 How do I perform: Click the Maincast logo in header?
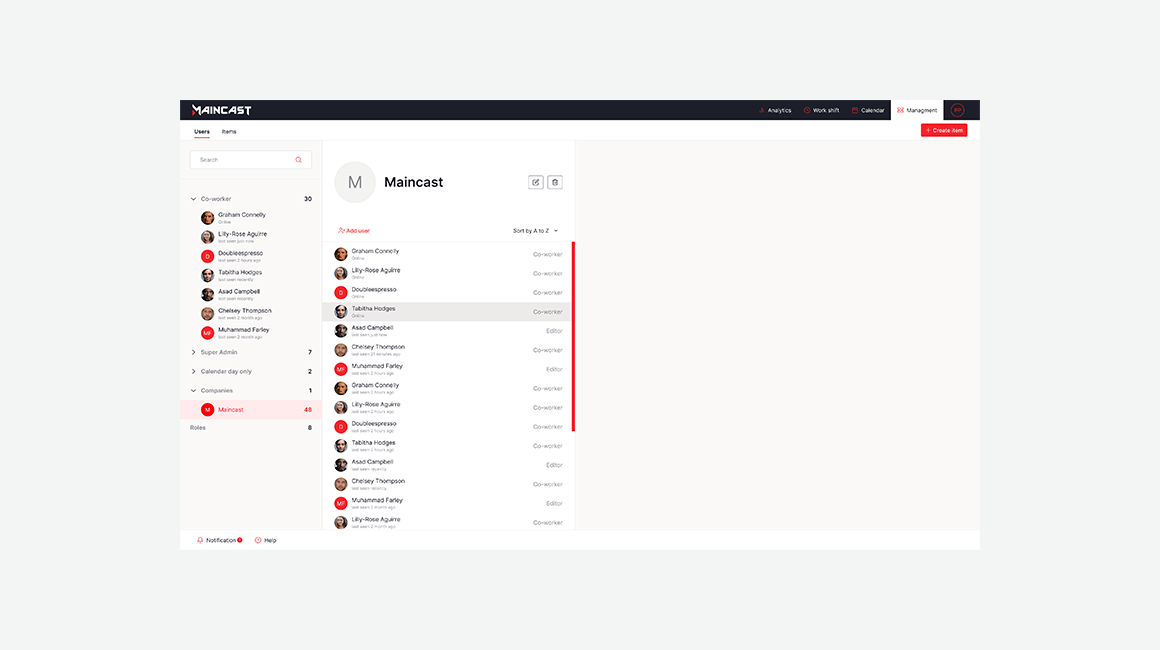[221, 110]
